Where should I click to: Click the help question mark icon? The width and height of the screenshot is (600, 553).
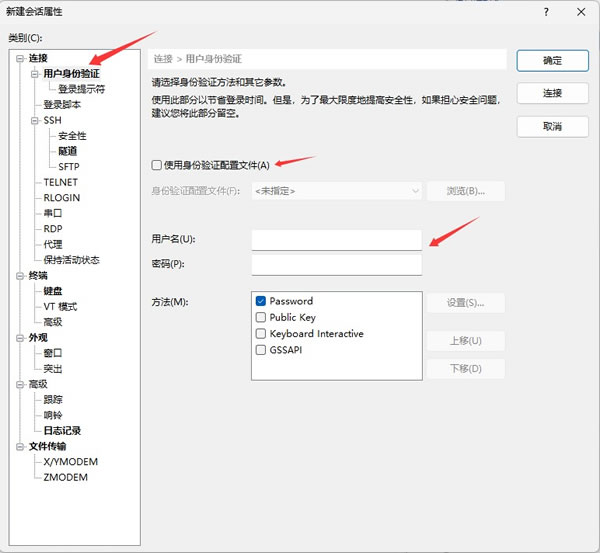(x=546, y=12)
